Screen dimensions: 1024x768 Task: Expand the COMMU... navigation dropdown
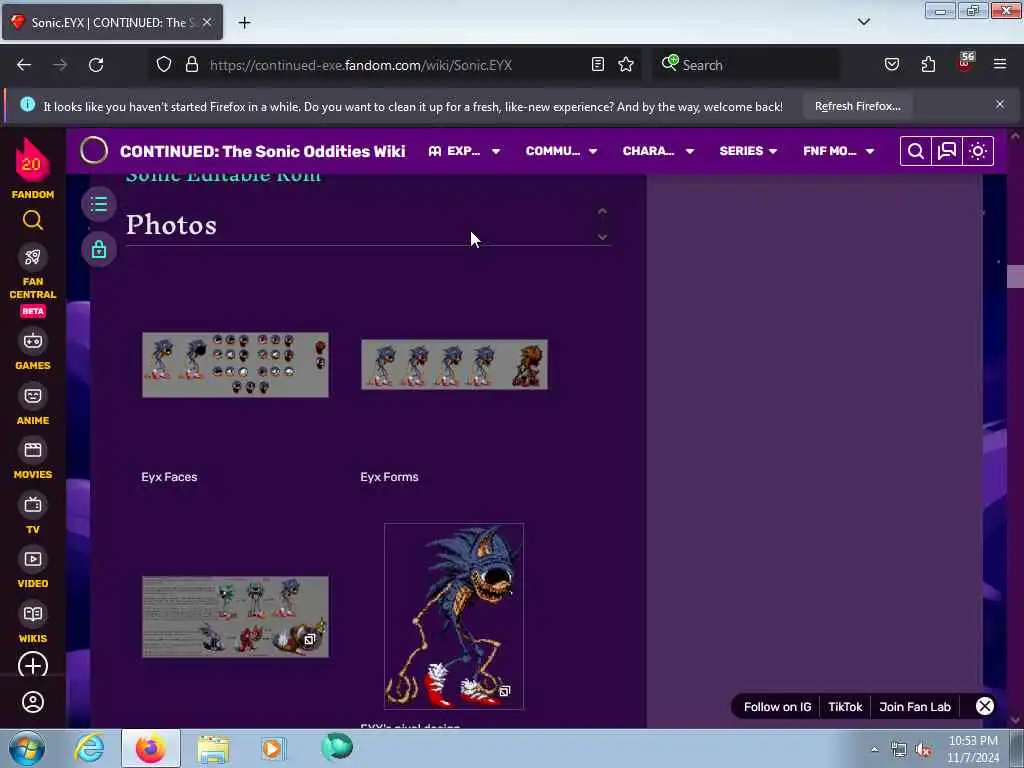point(561,151)
